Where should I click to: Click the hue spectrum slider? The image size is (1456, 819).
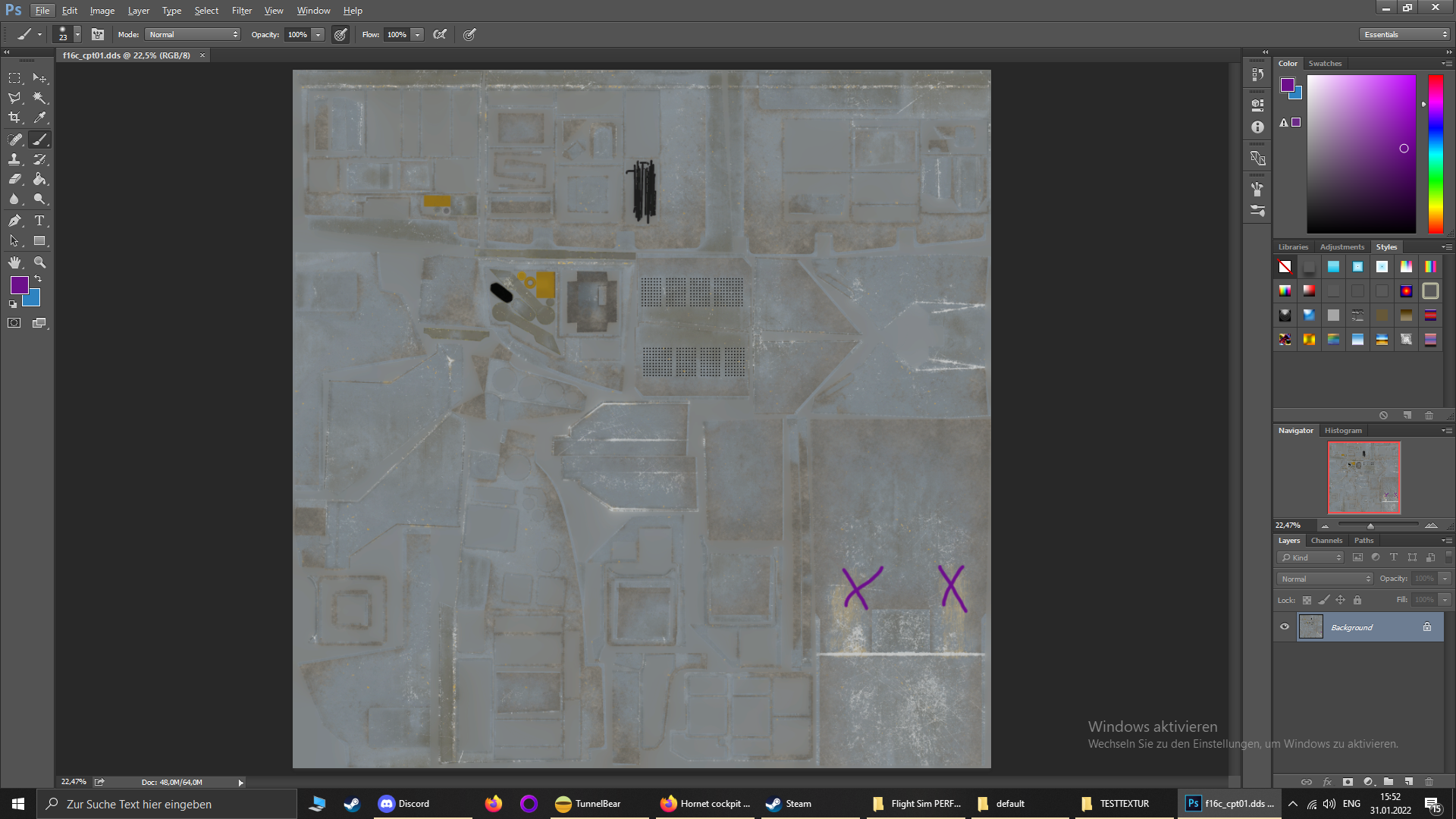[x=1436, y=154]
